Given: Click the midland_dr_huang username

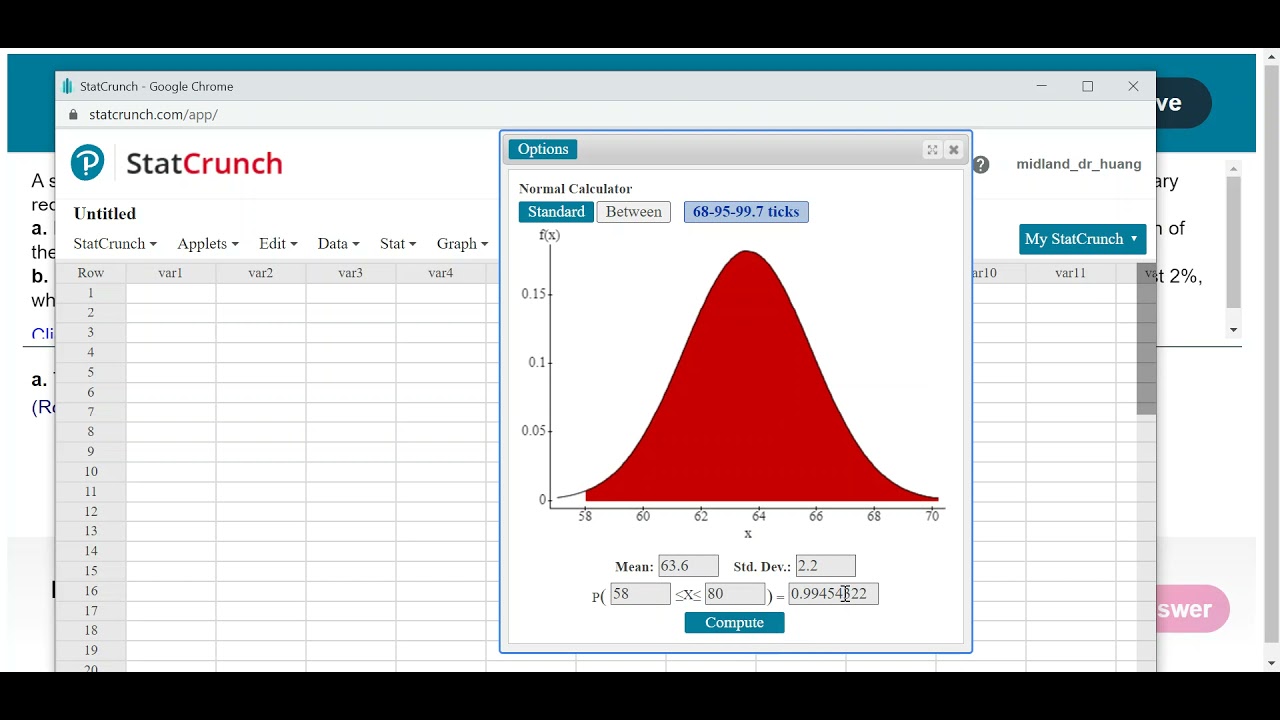Looking at the screenshot, I should (1079, 164).
